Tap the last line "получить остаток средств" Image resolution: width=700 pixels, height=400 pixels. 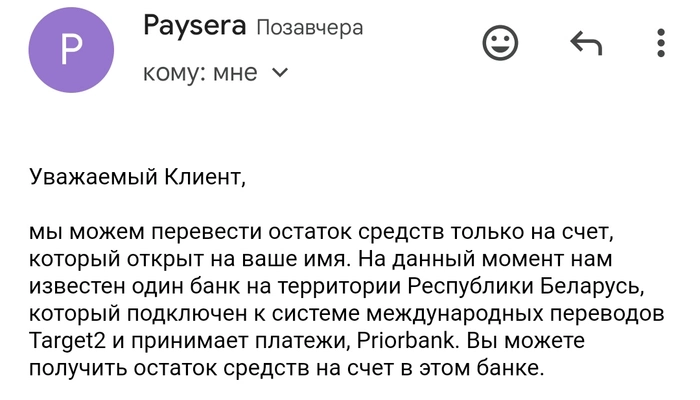point(287,368)
